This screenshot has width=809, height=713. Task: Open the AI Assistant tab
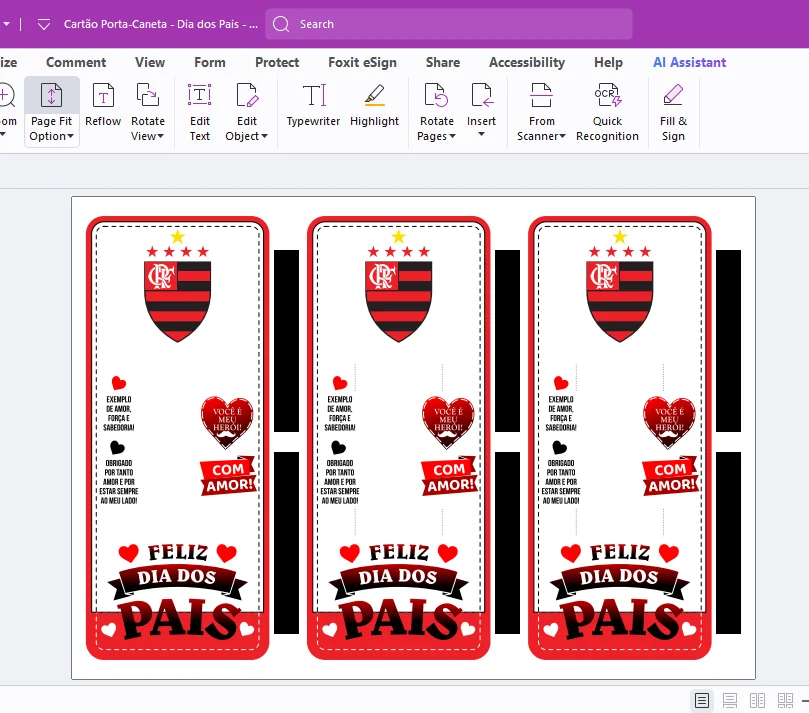pos(689,62)
